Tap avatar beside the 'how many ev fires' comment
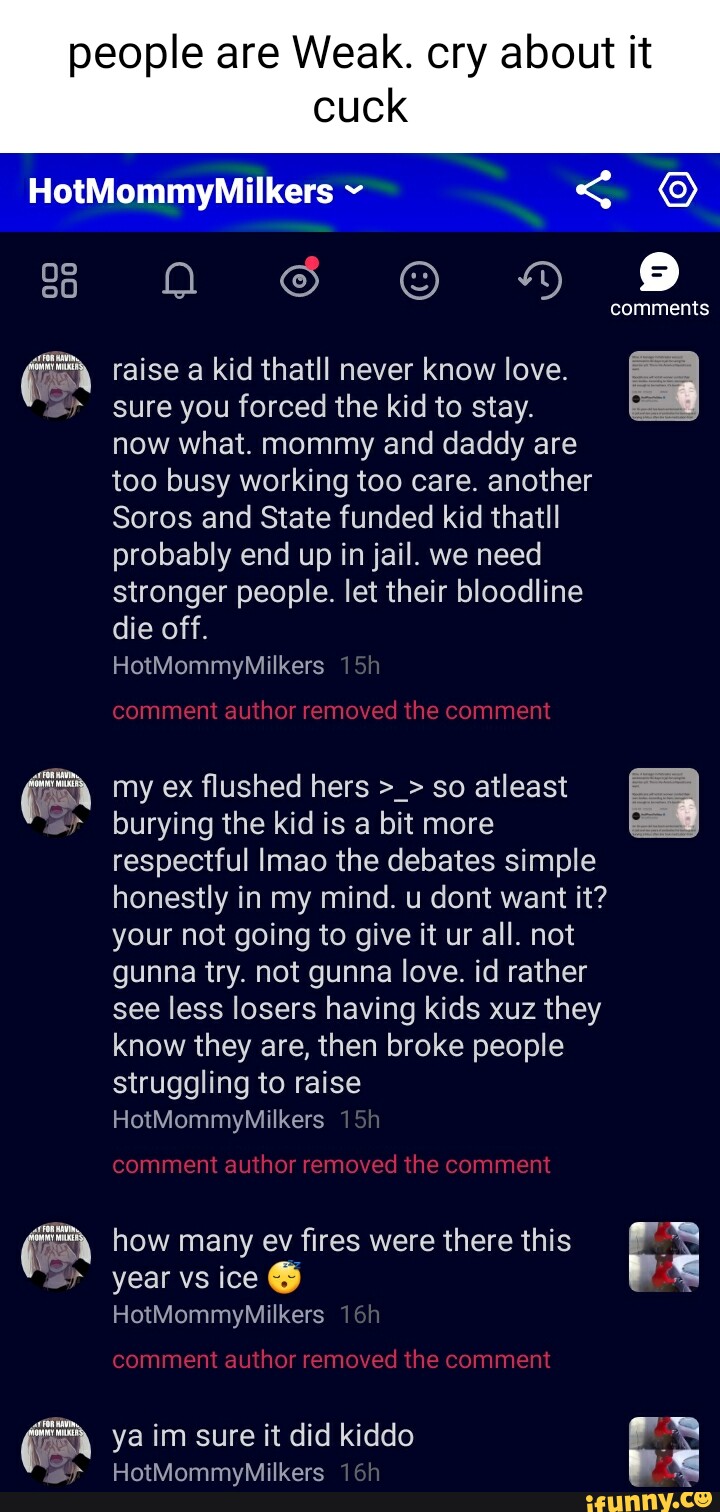Image resolution: width=720 pixels, height=1512 pixels. click(56, 1258)
